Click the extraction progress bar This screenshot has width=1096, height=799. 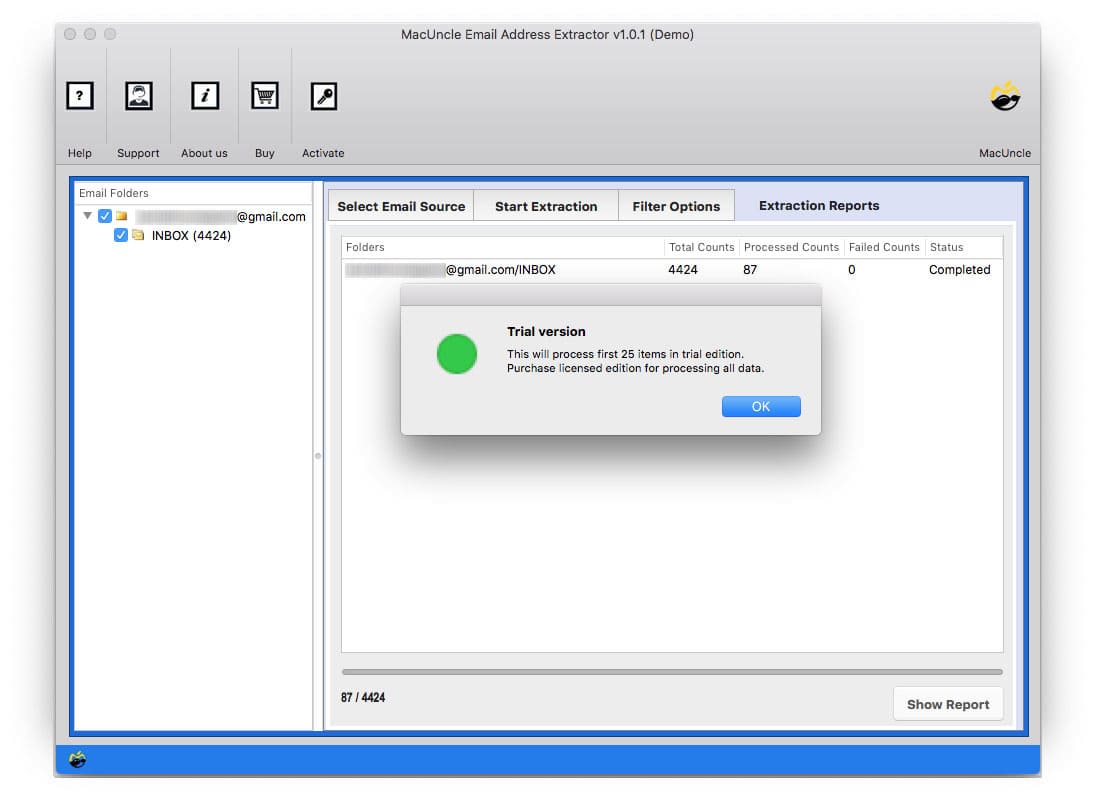point(671,672)
